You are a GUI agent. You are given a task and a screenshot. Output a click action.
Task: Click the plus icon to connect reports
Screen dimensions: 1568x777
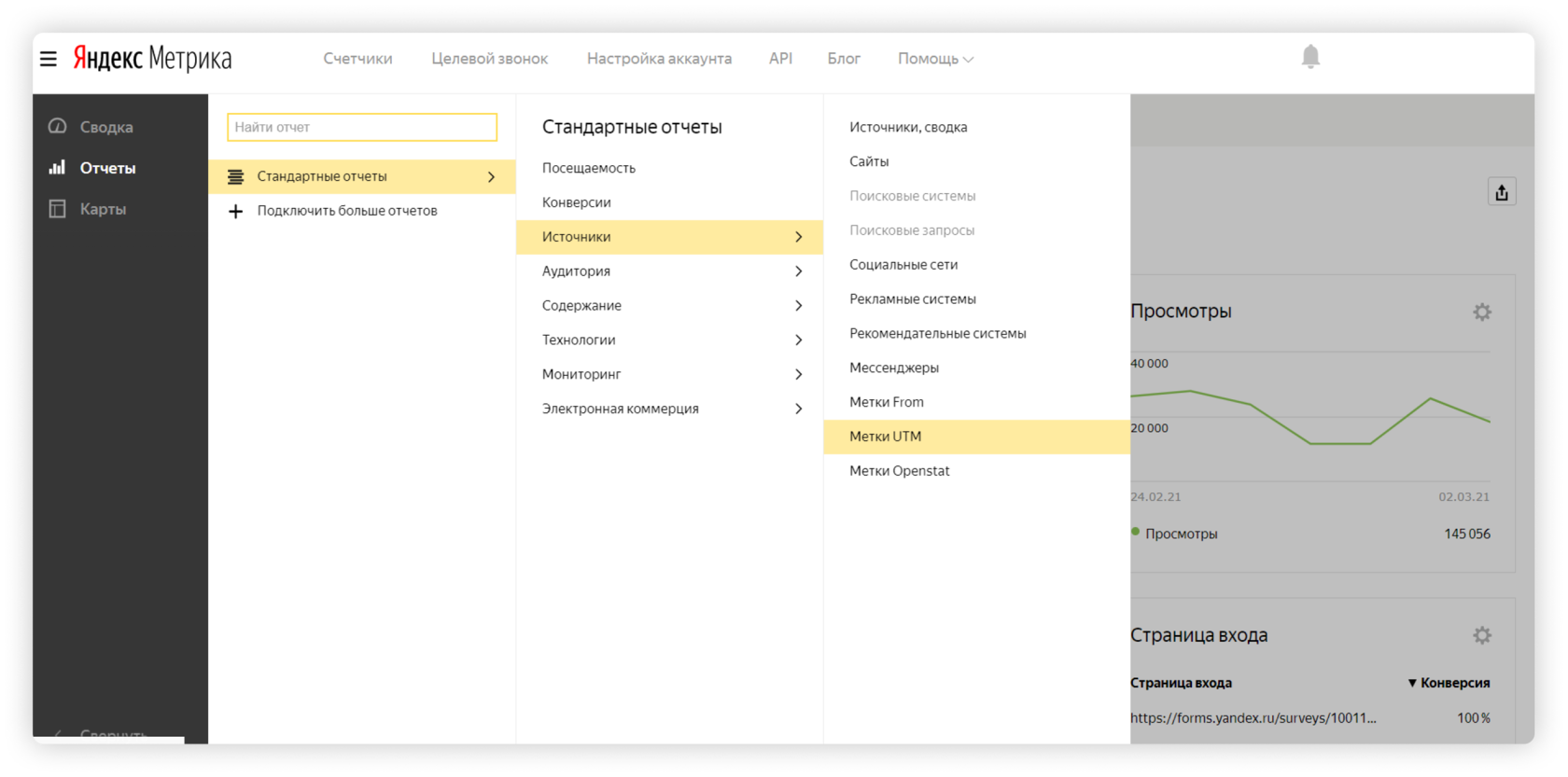[236, 212]
